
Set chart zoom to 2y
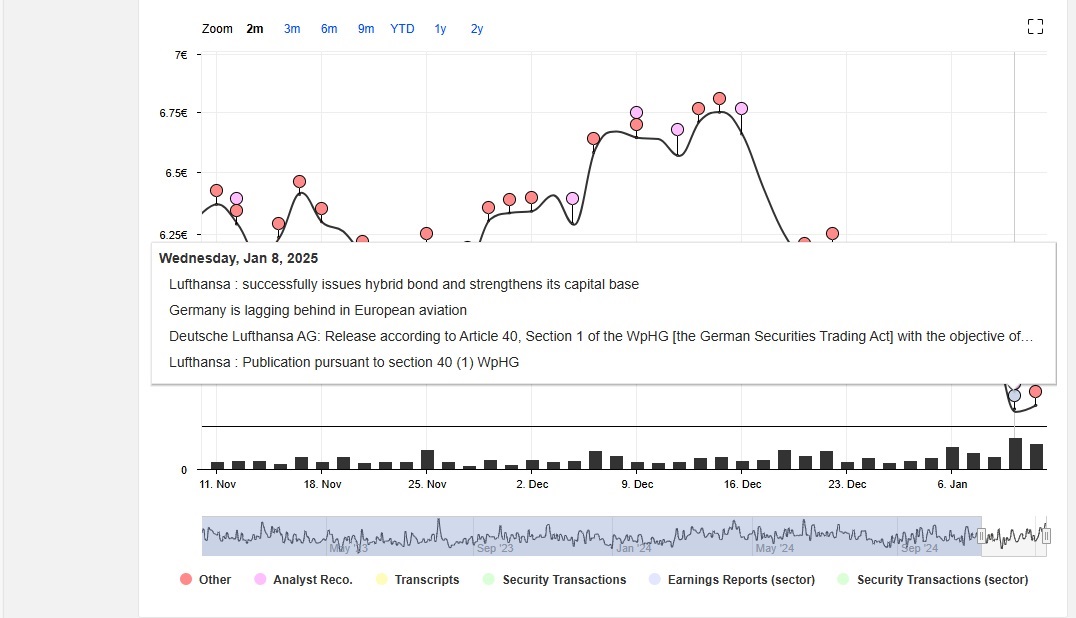coord(477,29)
